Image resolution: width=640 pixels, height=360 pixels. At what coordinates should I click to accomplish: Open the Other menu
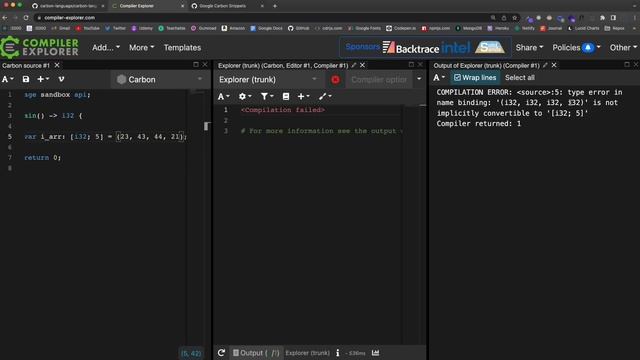tap(623, 48)
